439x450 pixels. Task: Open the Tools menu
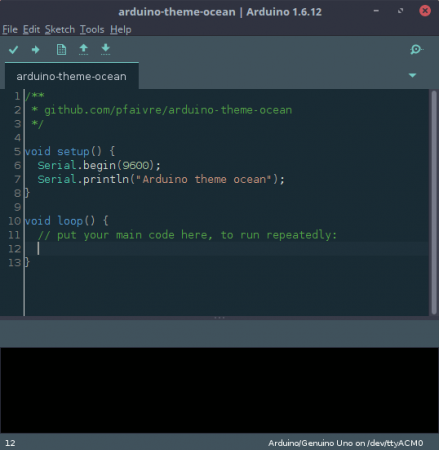[92, 30]
